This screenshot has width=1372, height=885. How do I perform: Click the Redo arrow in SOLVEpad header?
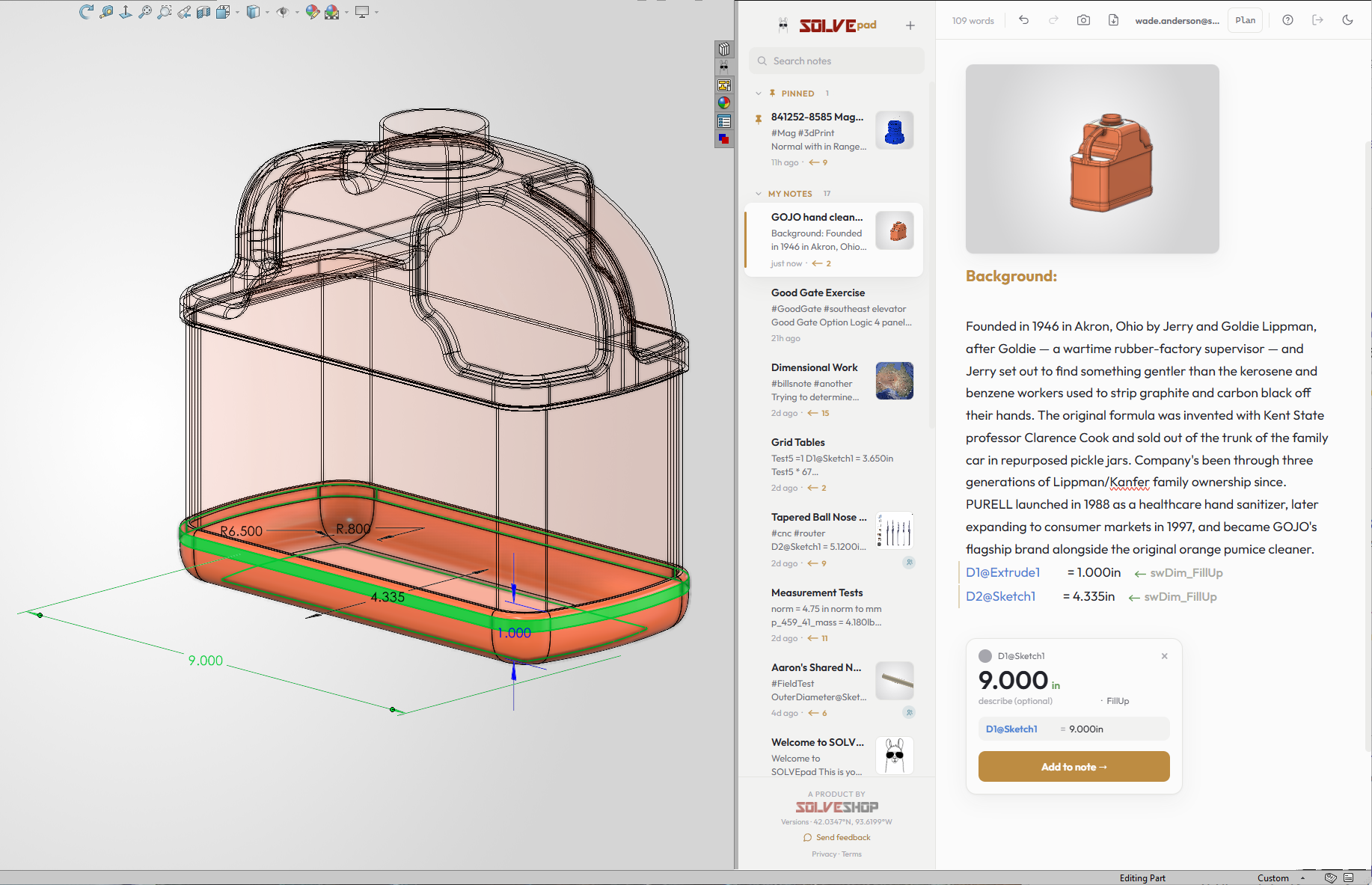click(x=1053, y=20)
